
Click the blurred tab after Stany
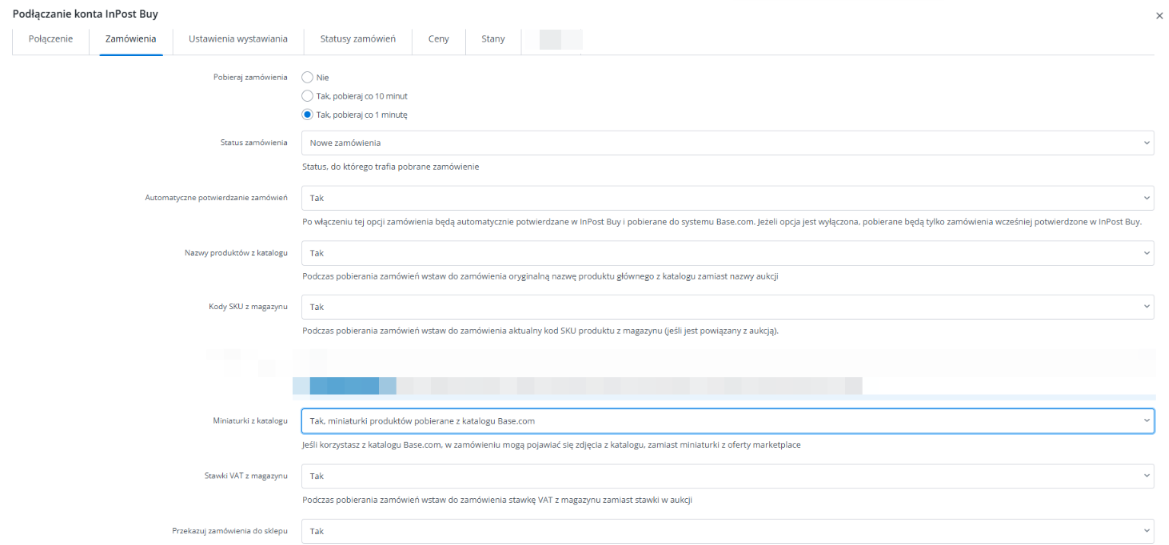560,39
